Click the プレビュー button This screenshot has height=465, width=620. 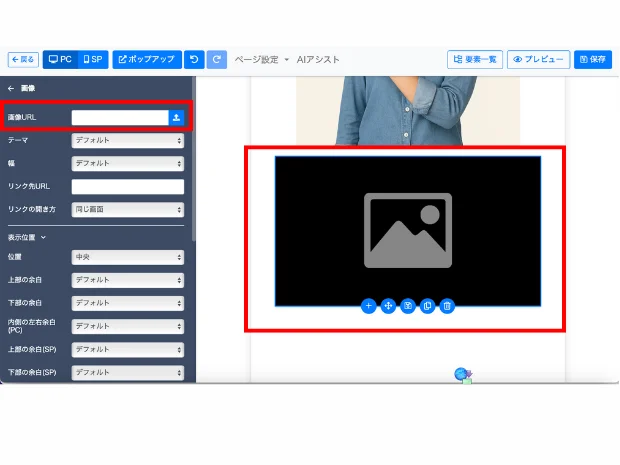click(x=538, y=59)
